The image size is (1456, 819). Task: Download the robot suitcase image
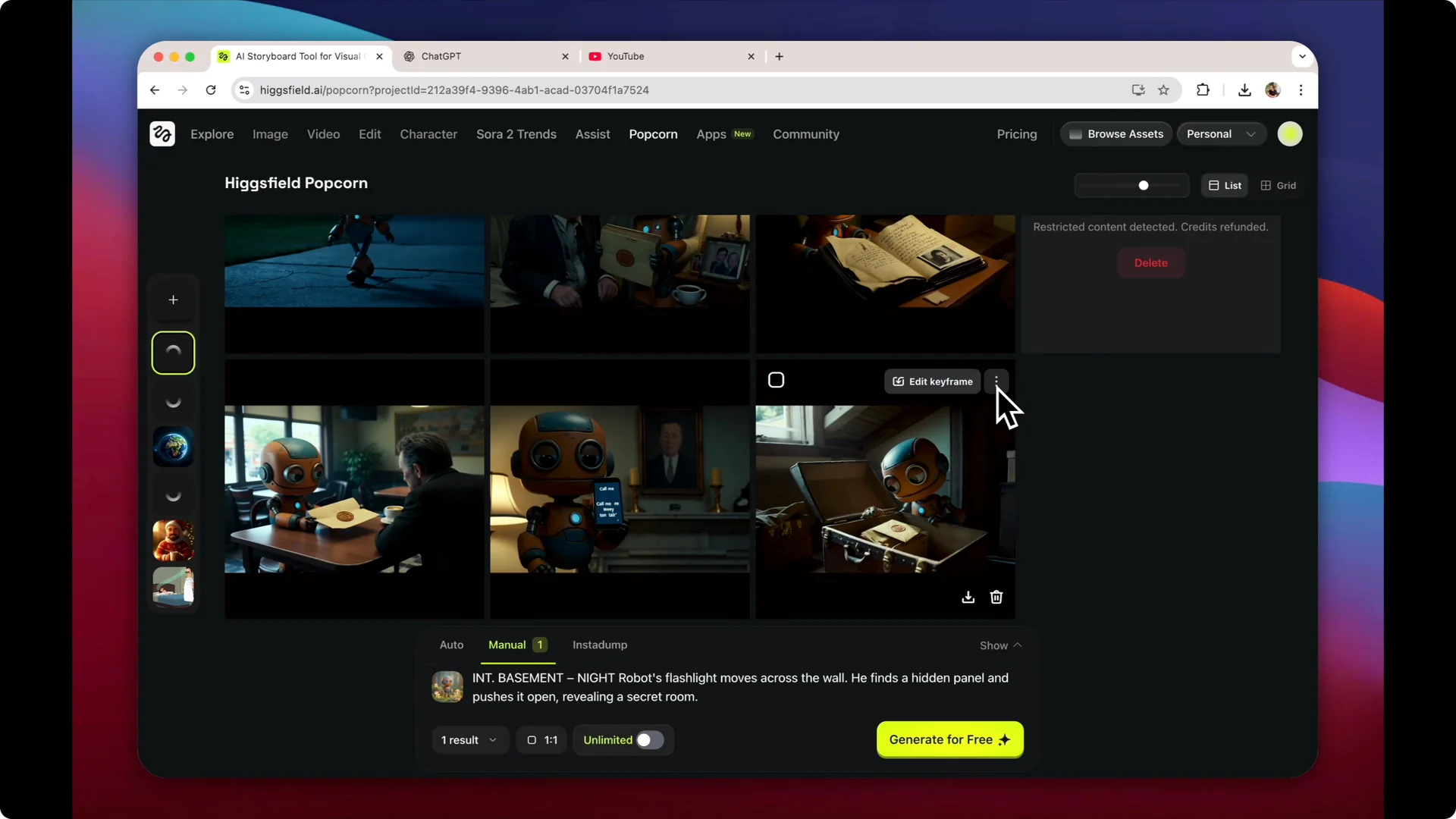pos(968,597)
